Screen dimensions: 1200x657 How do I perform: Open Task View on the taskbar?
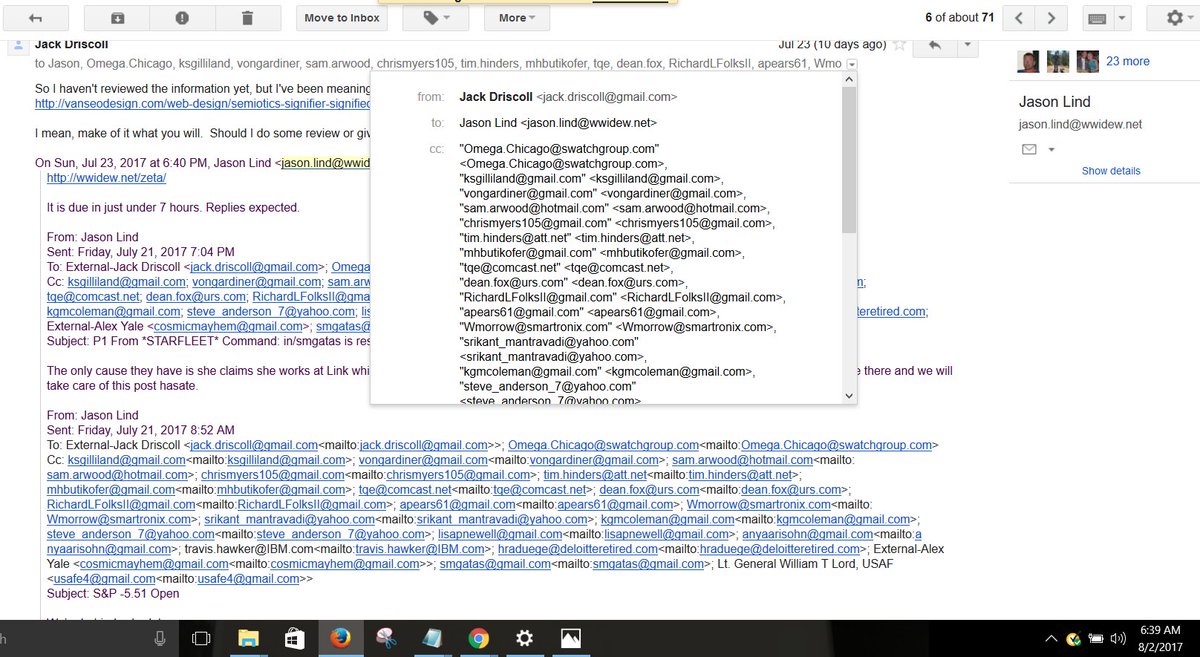click(201, 637)
